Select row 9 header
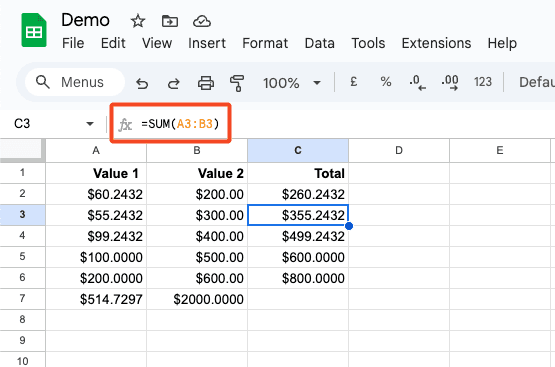The image size is (555, 367). tap(23, 340)
